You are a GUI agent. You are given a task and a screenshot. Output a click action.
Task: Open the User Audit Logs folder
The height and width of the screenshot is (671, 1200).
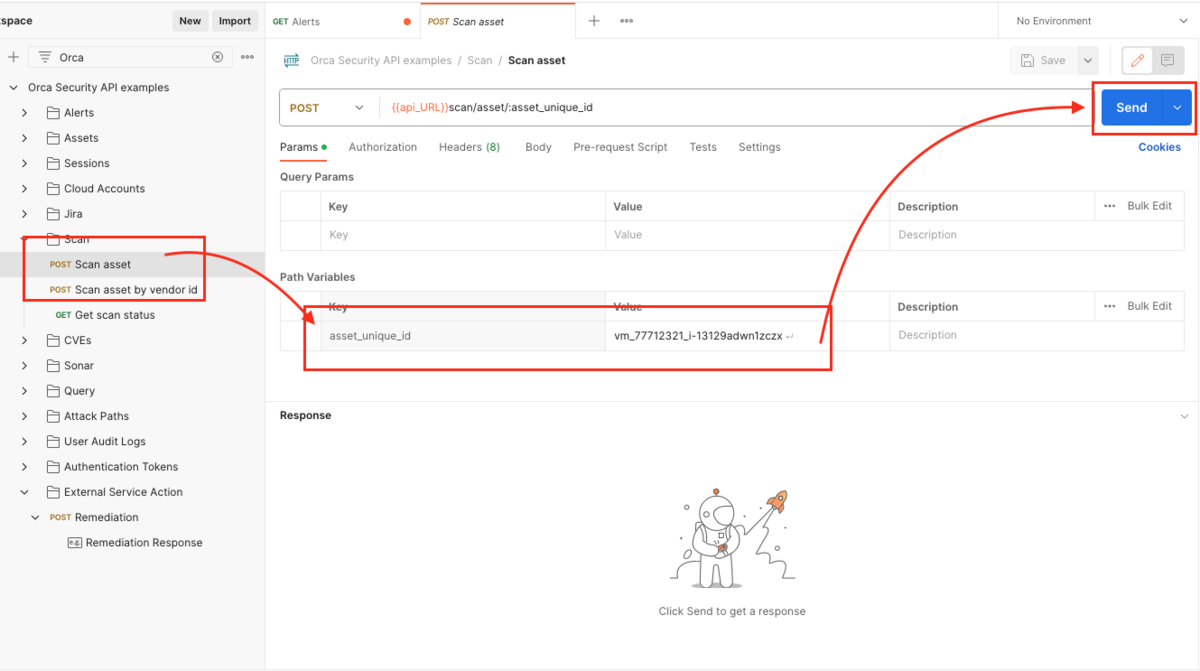105,441
